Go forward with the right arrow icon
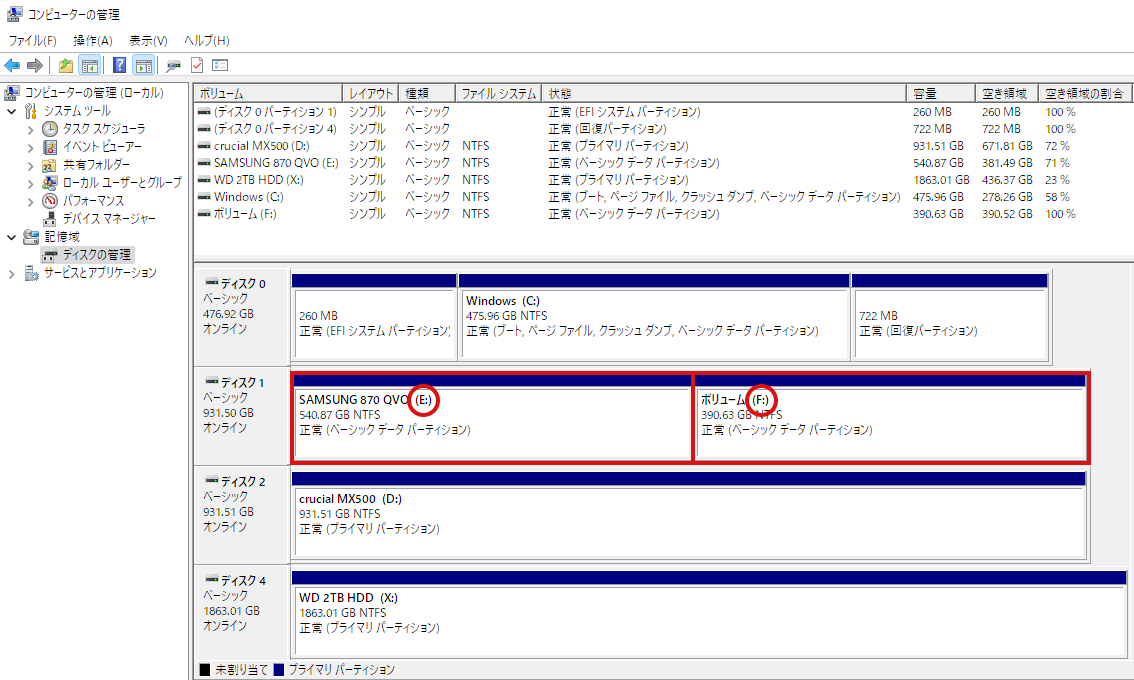This screenshot has height=680, width=1134. tap(34, 66)
